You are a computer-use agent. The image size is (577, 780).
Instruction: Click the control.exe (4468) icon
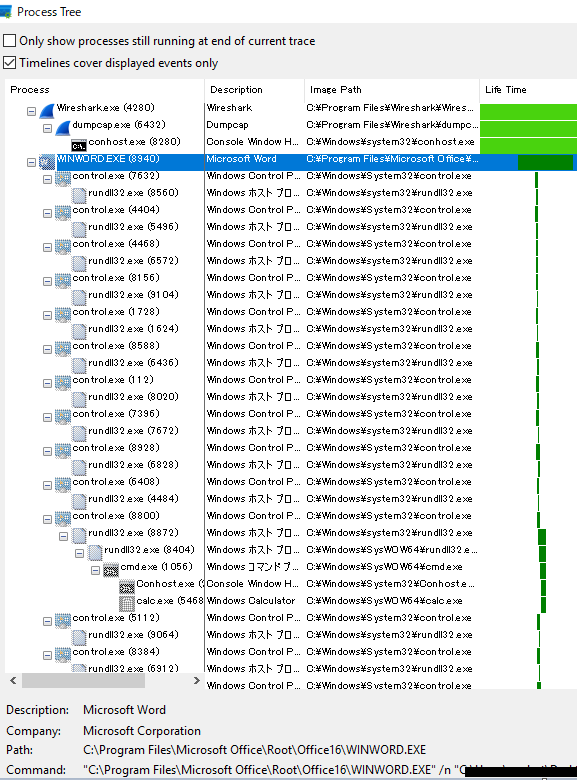63,247
